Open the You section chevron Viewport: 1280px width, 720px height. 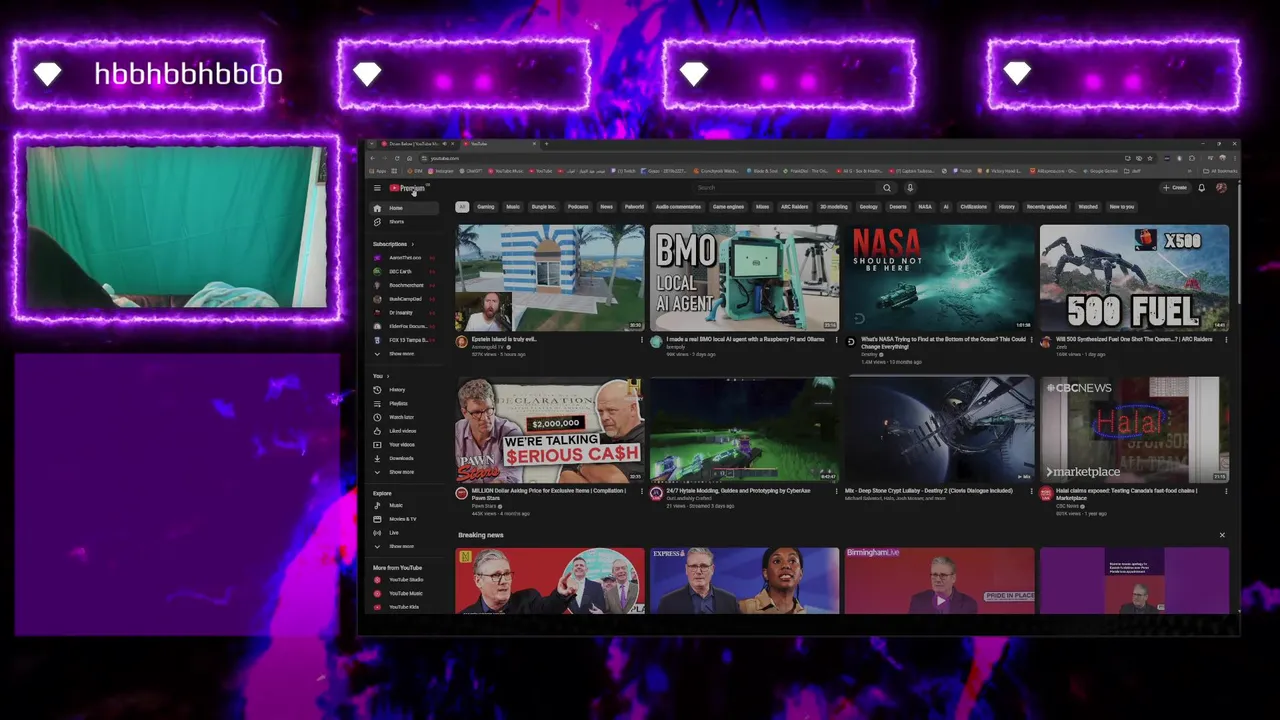(x=388, y=376)
